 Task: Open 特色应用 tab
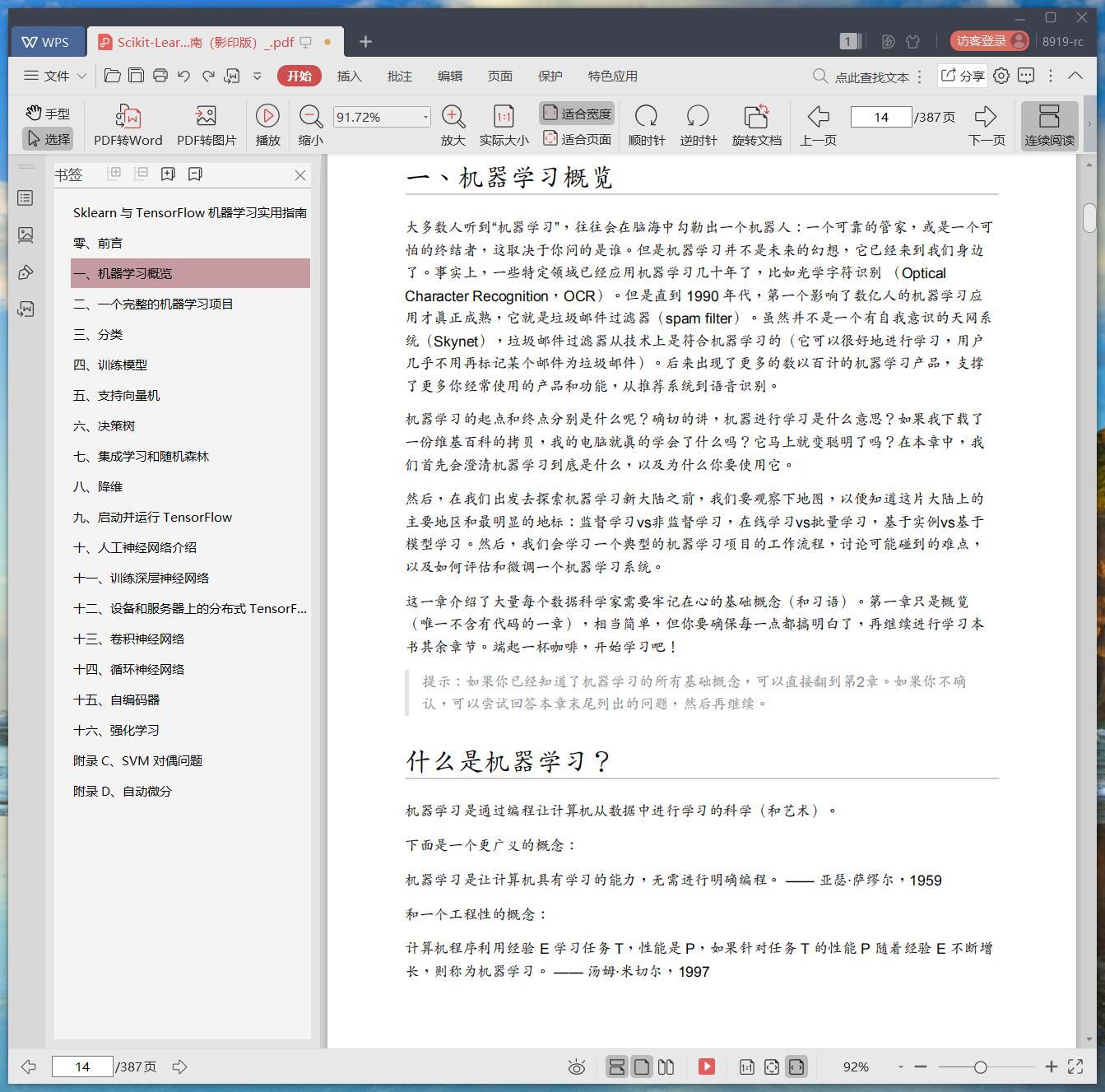(x=612, y=76)
